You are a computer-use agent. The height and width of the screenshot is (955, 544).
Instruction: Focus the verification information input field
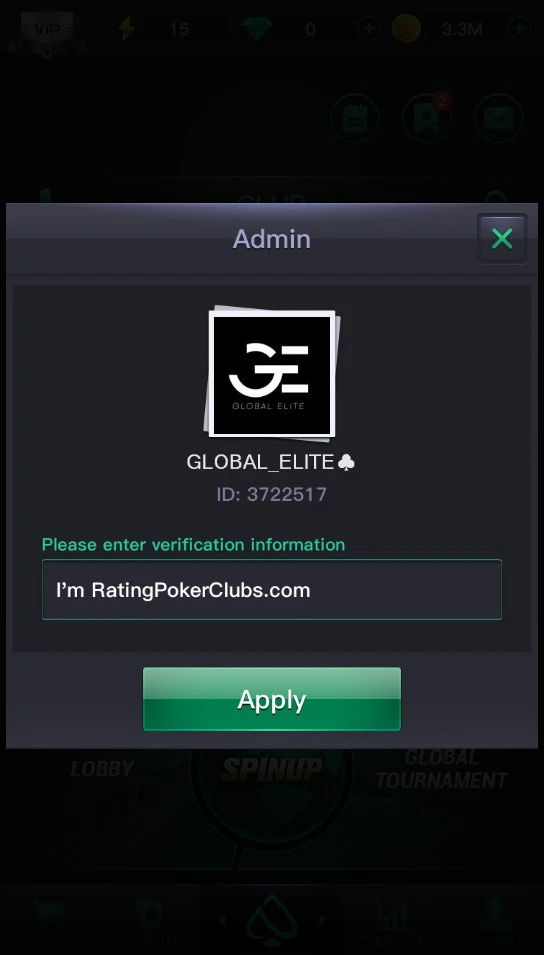tap(272, 590)
